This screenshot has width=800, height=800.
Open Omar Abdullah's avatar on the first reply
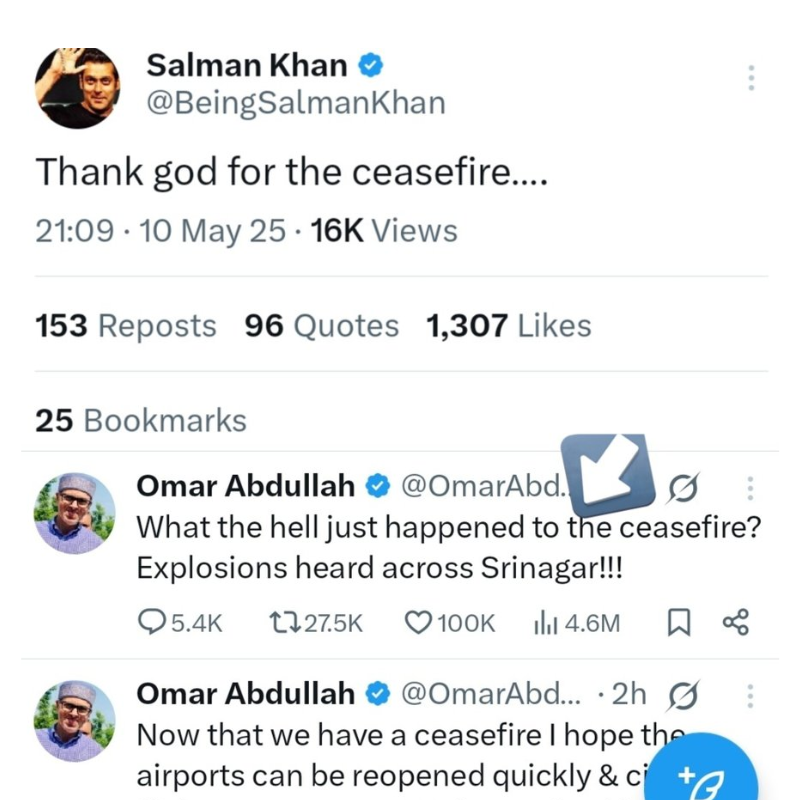point(75,513)
